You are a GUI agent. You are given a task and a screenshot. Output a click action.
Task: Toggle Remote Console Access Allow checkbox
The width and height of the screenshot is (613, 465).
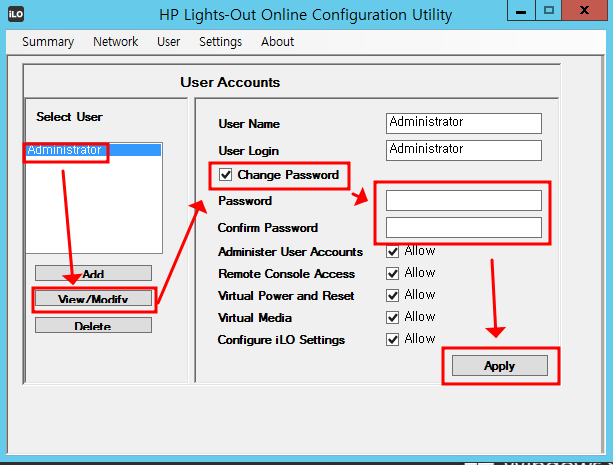coord(393,273)
